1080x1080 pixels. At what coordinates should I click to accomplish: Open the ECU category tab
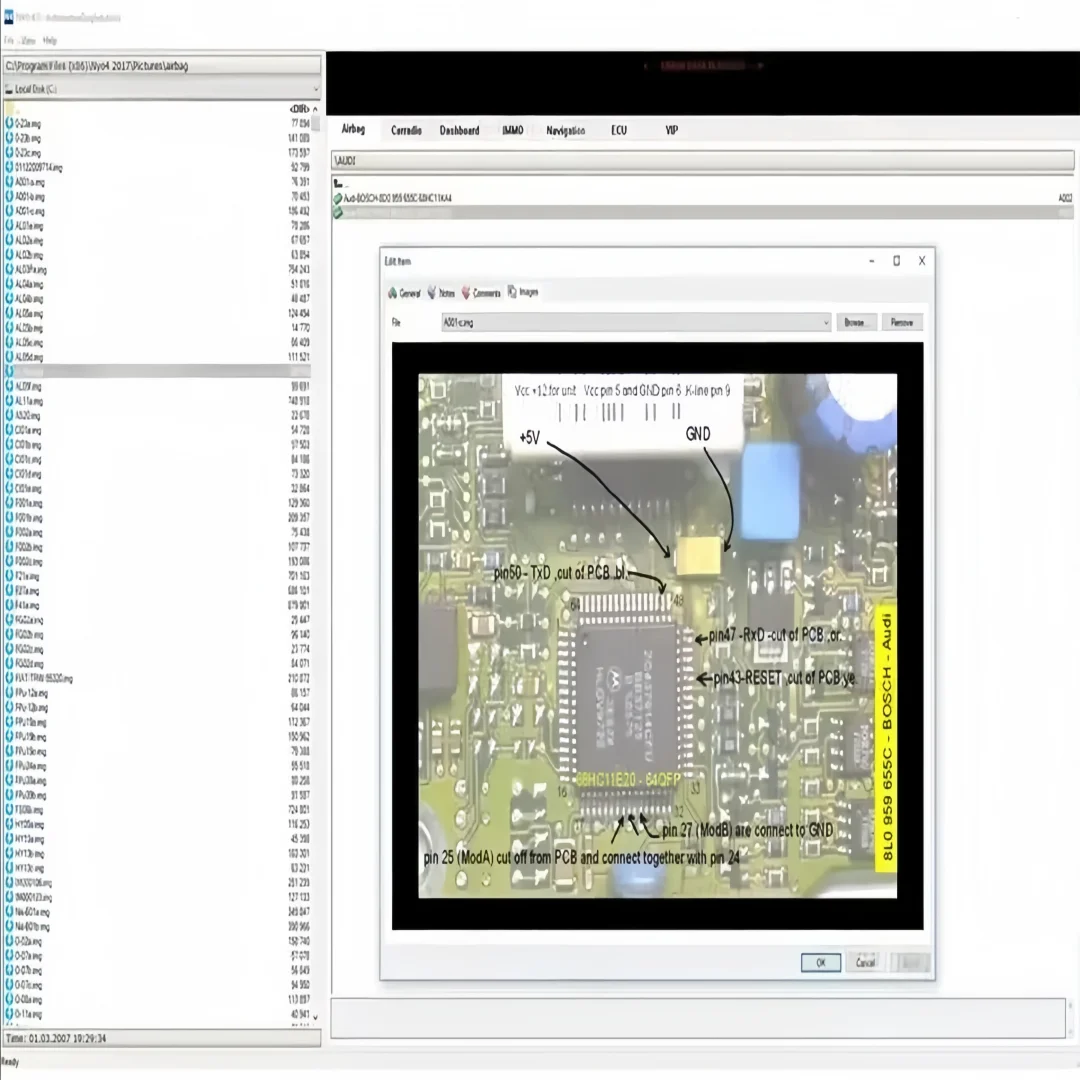coord(619,131)
